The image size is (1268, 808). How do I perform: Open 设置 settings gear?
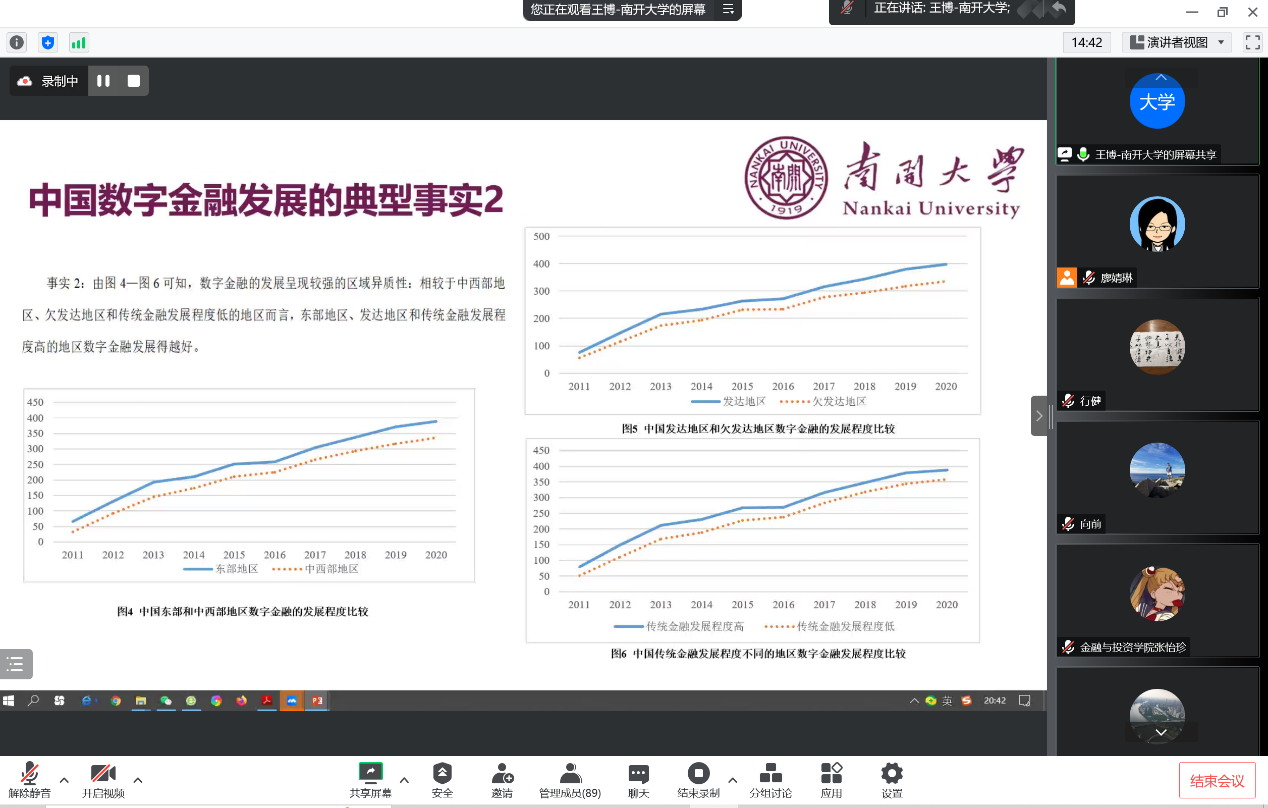click(891, 779)
